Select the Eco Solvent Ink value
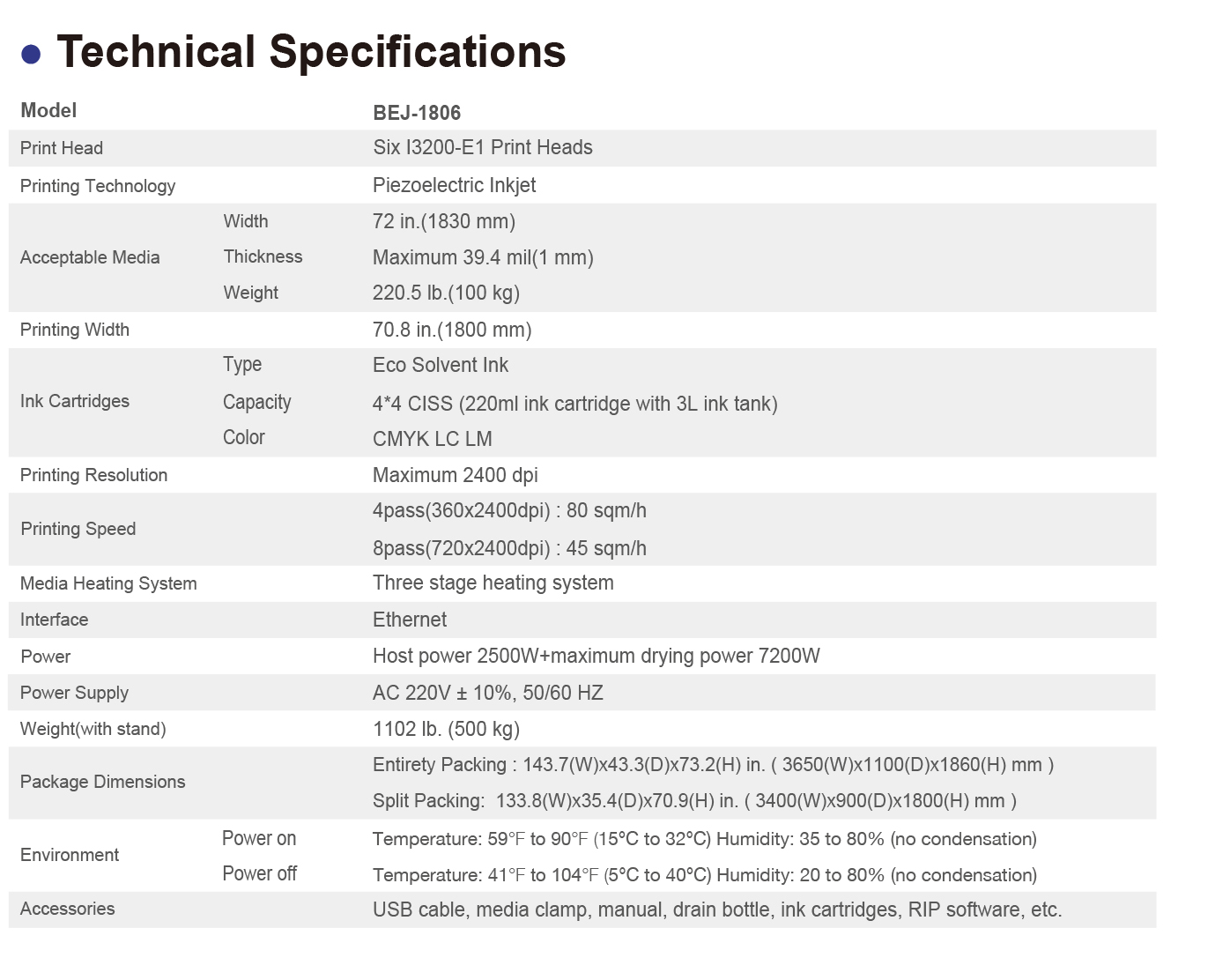 (x=441, y=365)
